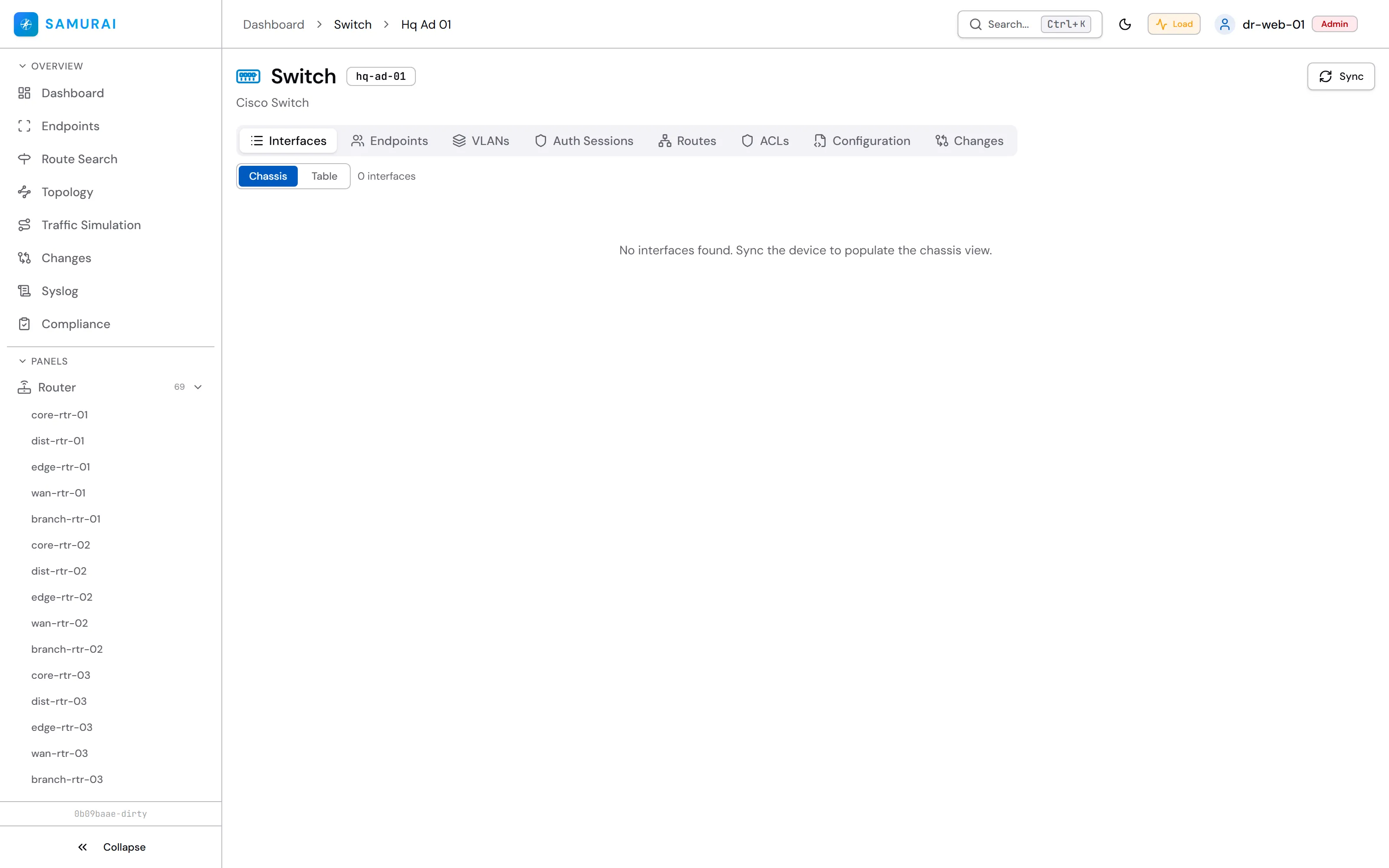The height and width of the screenshot is (868, 1389).
Task: Switch to the Endpoints tab
Action: coord(389,141)
